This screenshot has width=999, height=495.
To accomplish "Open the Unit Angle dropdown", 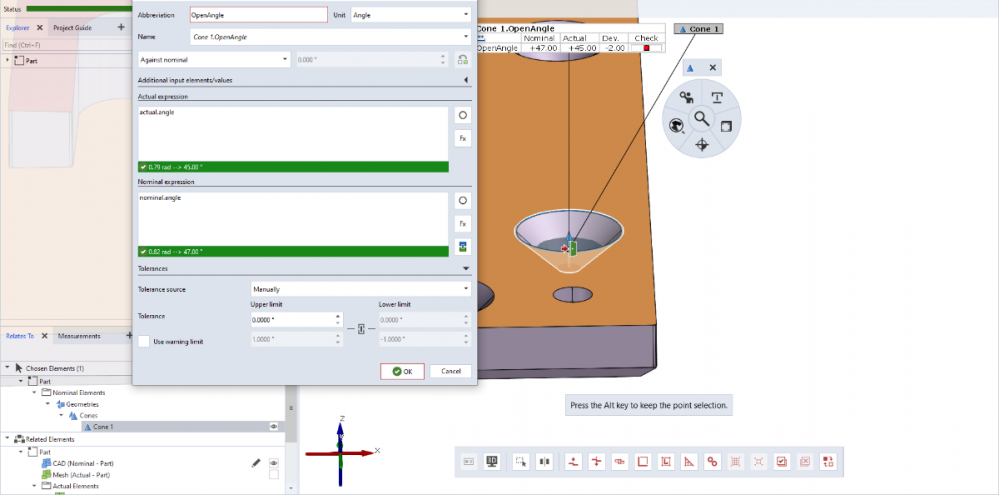I will coord(410,15).
